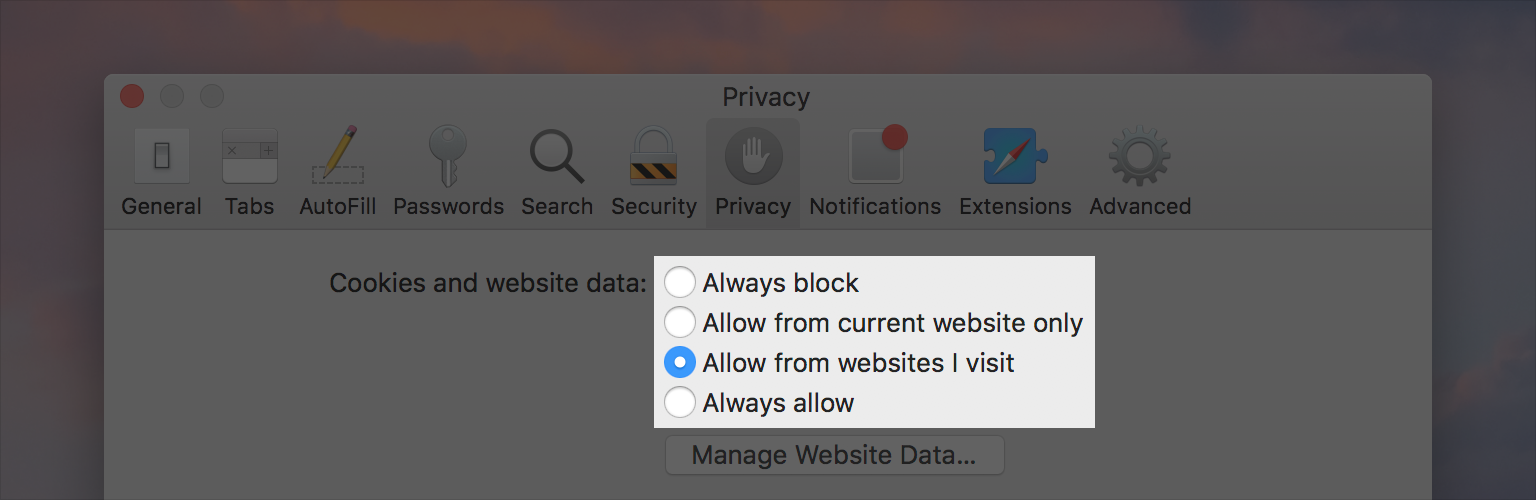Click the Advanced tab label
The height and width of the screenshot is (500, 1536).
coord(1140,206)
